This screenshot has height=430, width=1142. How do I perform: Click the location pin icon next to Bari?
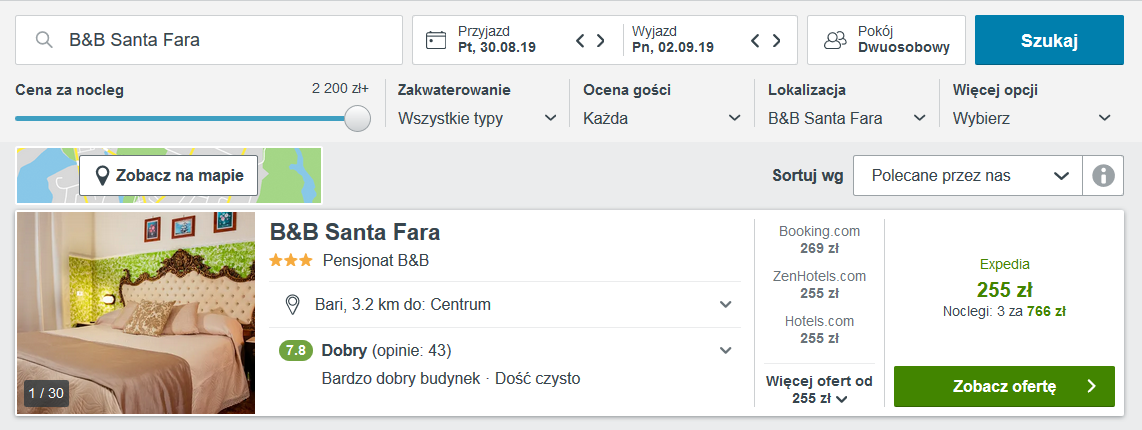[293, 305]
